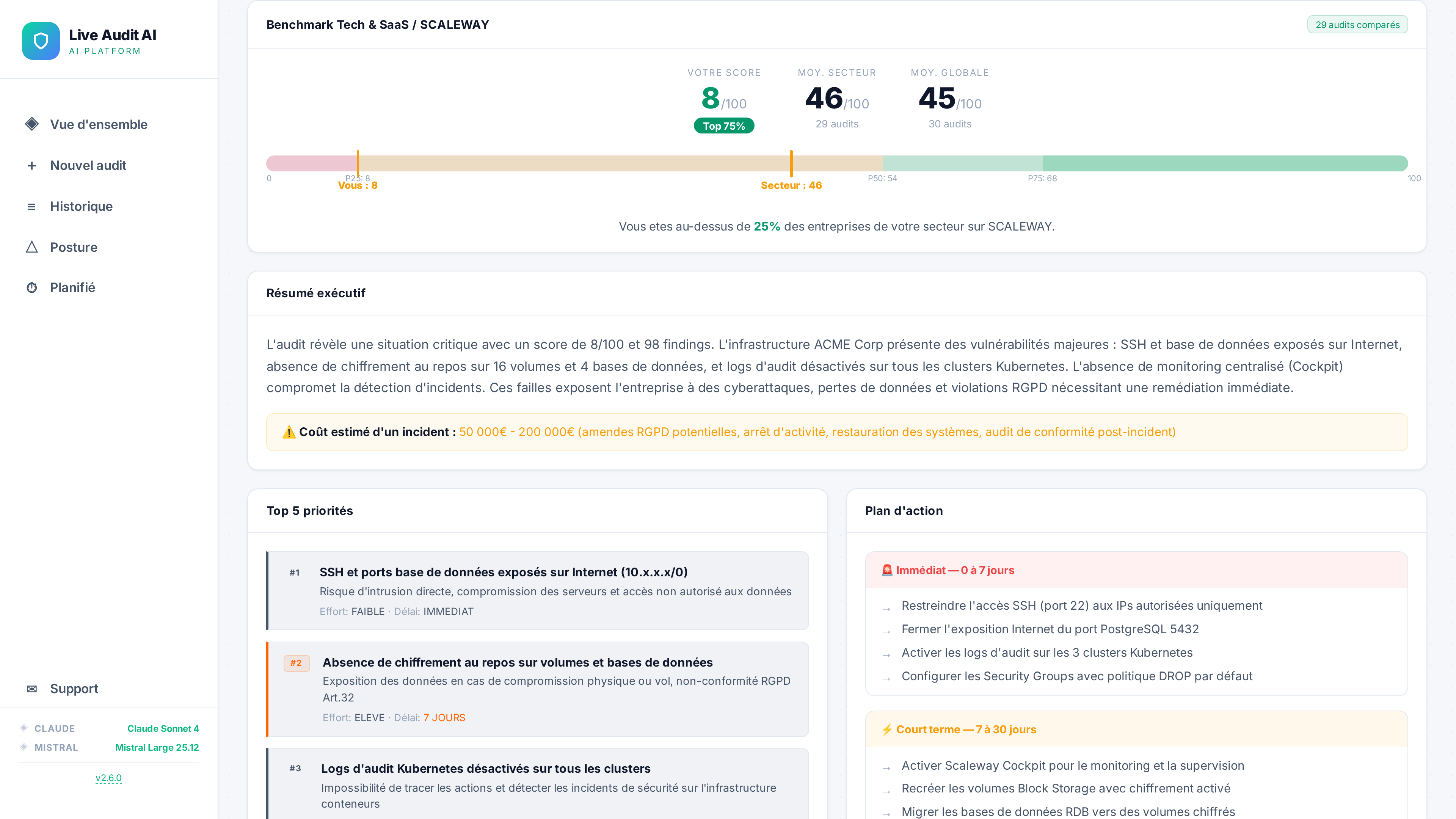1456x819 pixels.
Task: Click the Planifié clock icon
Action: [31, 288]
